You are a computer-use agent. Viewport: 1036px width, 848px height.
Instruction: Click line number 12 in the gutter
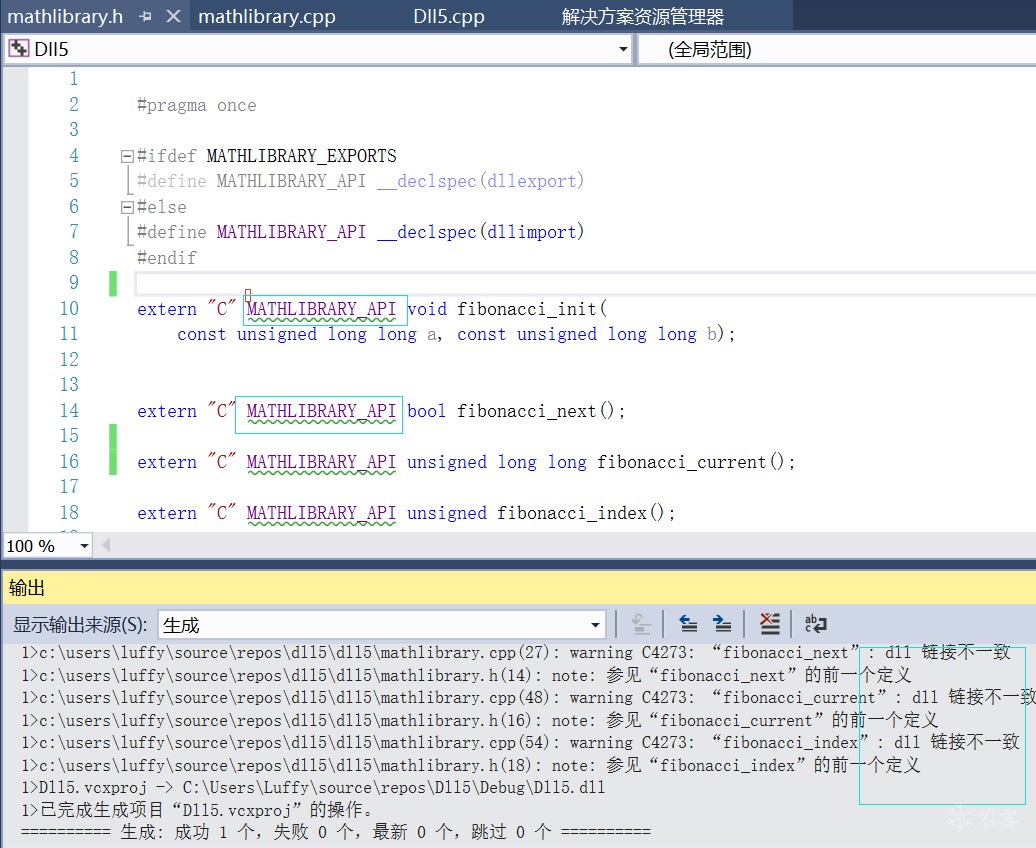coord(69,360)
